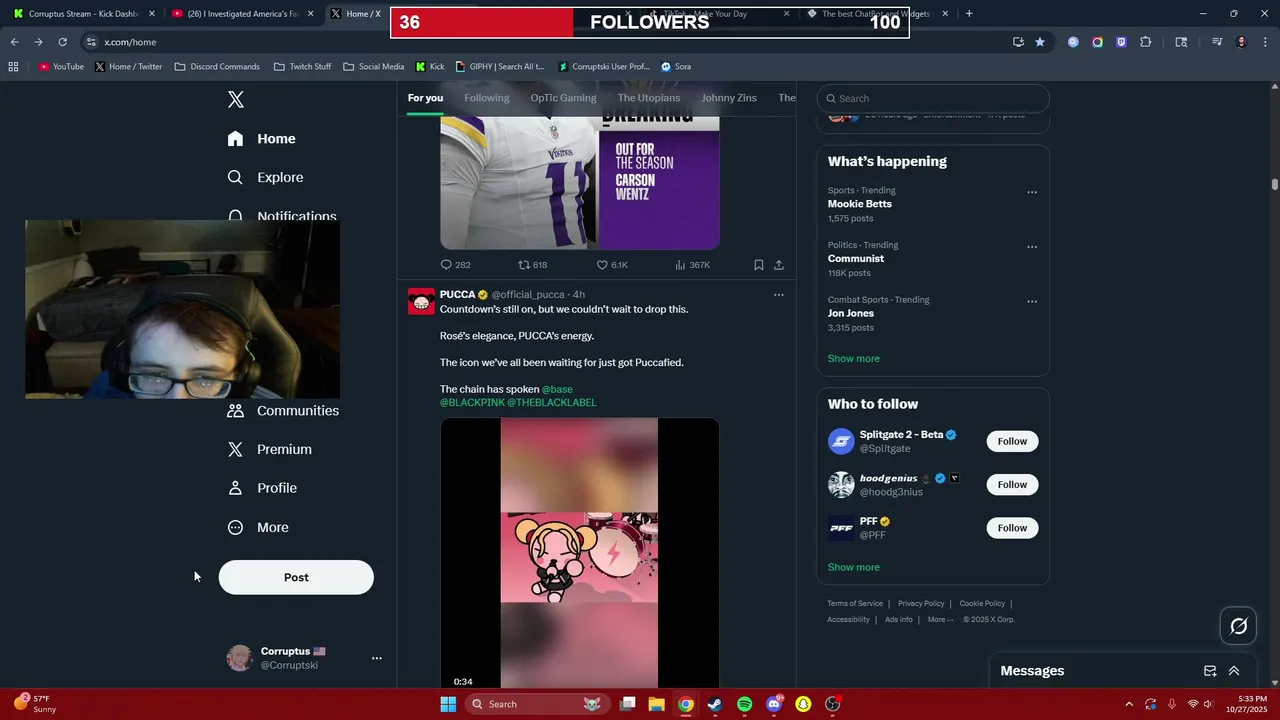Follow Splitgate 2 - Beta
The width and height of the screenshot is (1280, 720).
click(x=1012, y=441)
